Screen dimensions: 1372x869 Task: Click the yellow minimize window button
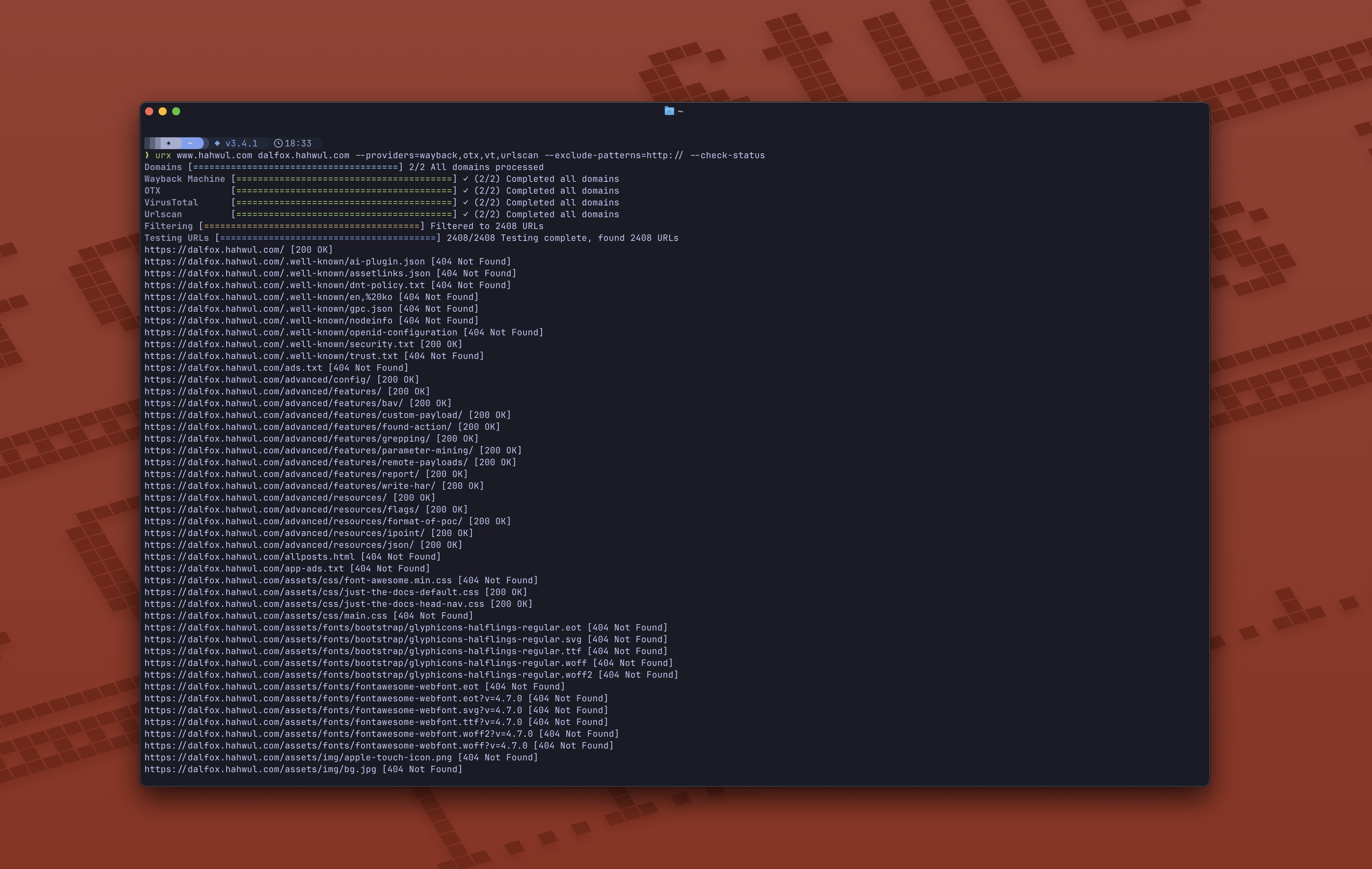pos(162,112)
